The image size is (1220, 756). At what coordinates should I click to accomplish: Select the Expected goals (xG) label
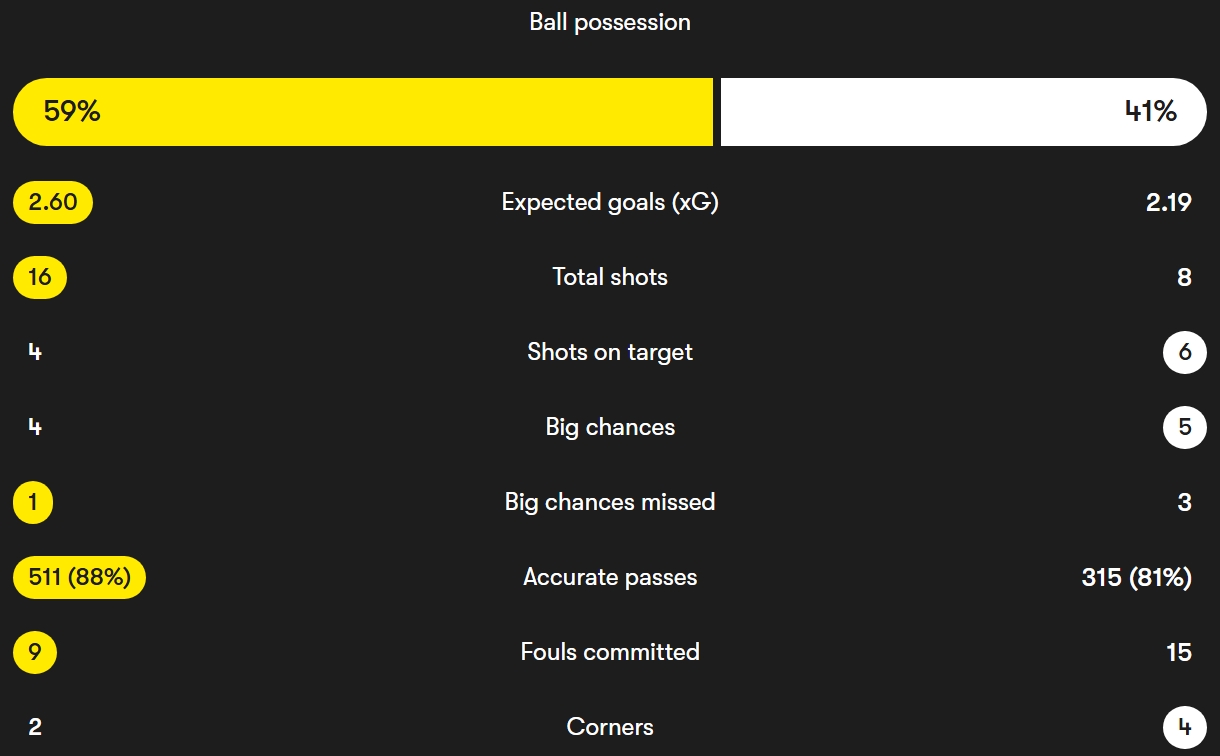610,202
